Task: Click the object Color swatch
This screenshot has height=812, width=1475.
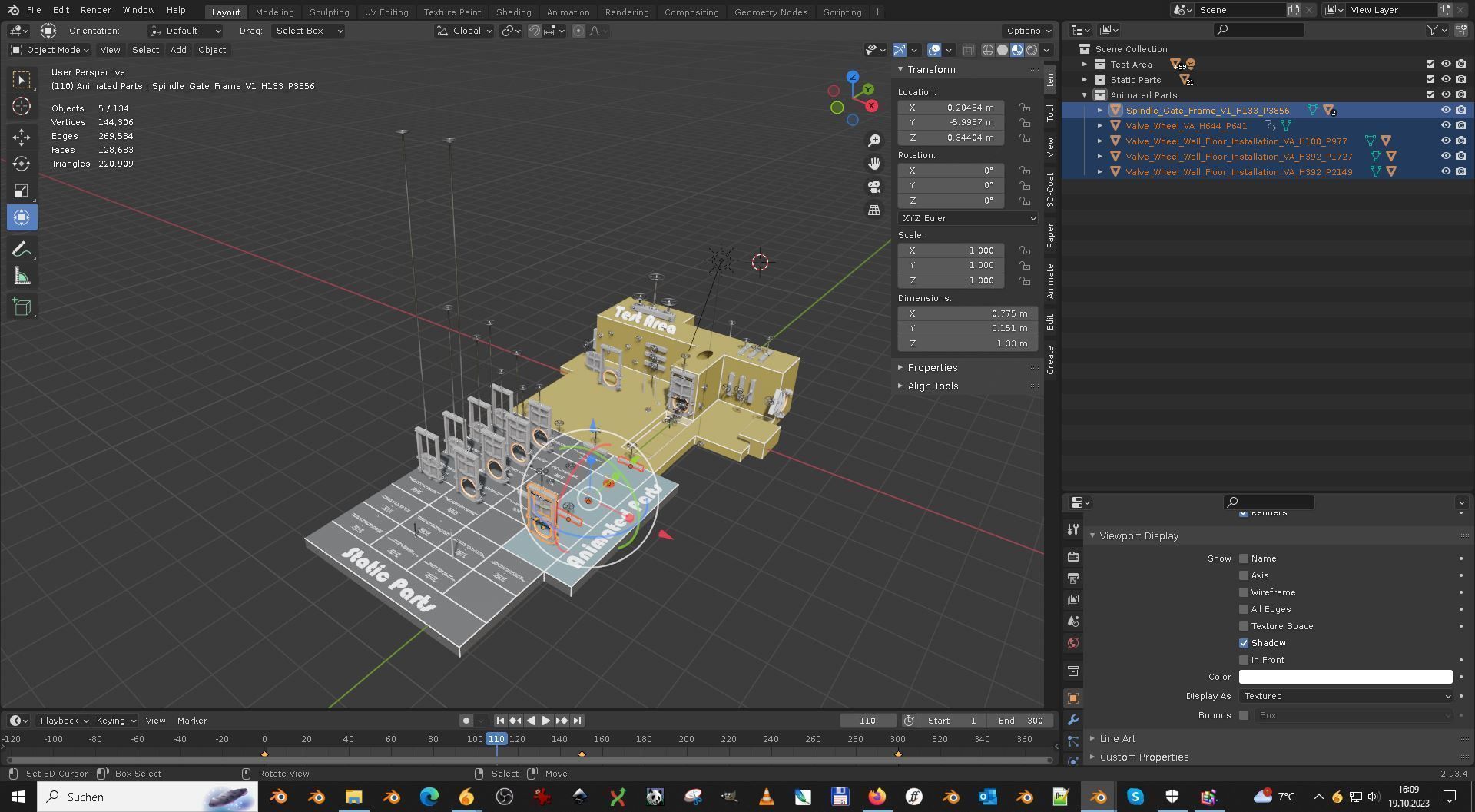Action: (x=1345, y=677)
